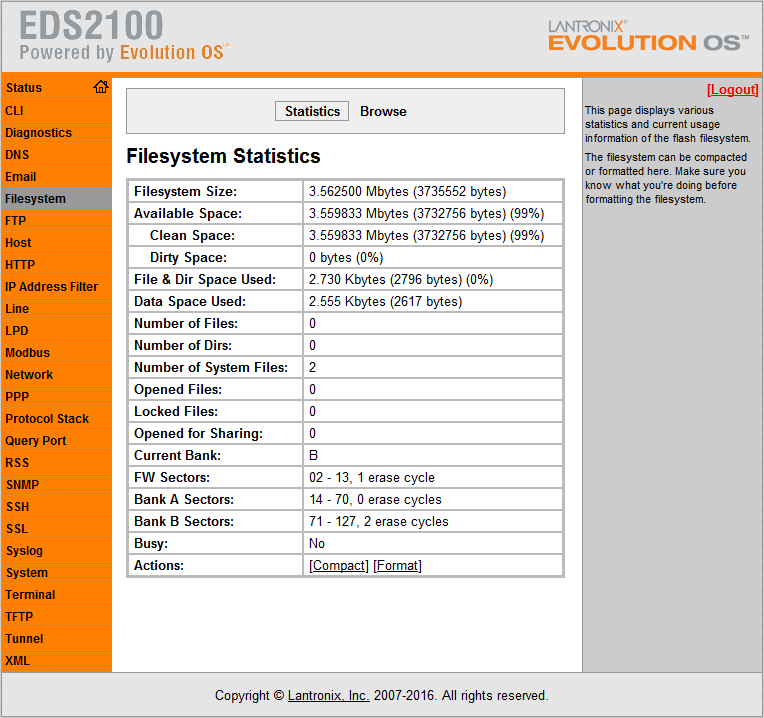This screenshot has height=718, width=764.
Task: Click the Logout link
Action: coord(732,90)
